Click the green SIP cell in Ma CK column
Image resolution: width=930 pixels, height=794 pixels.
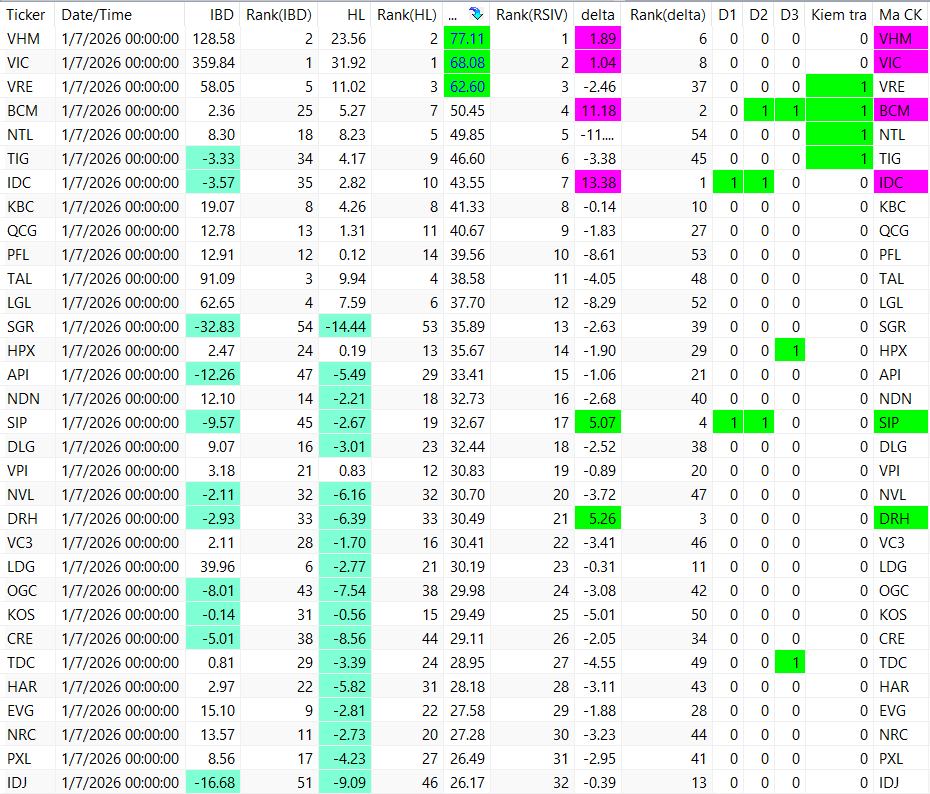[901, 423]
